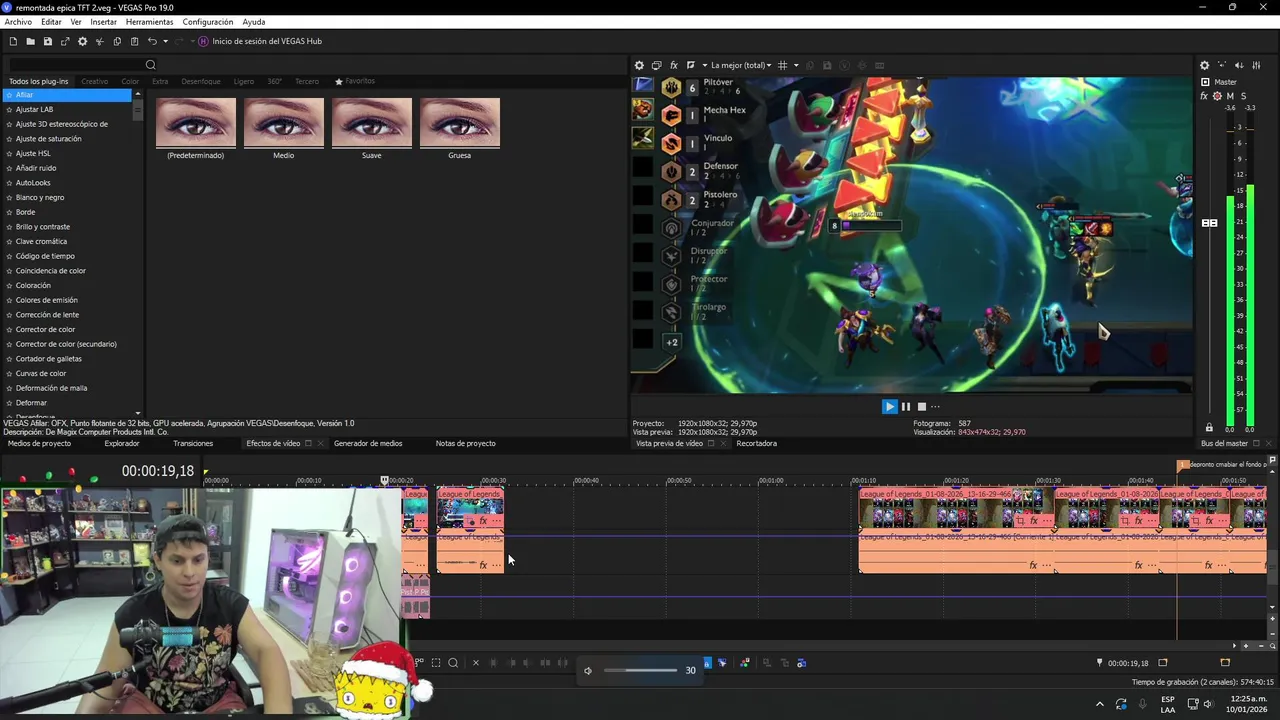Mute via speaker icon beside slider
Screen dimensions: 1280x720
point(588,670)
